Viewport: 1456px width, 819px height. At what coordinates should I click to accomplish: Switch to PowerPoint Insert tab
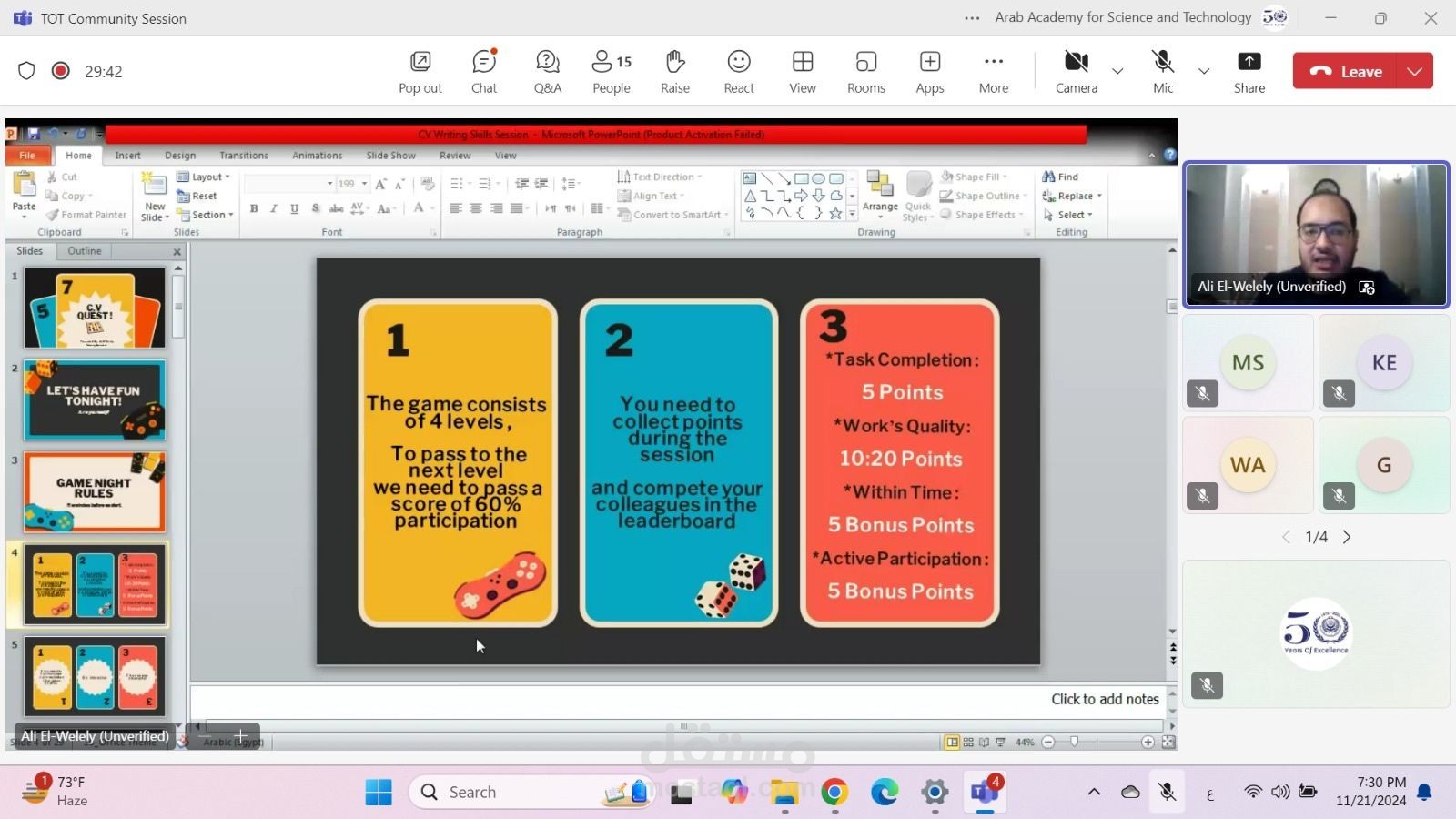(x=128, y=156)
